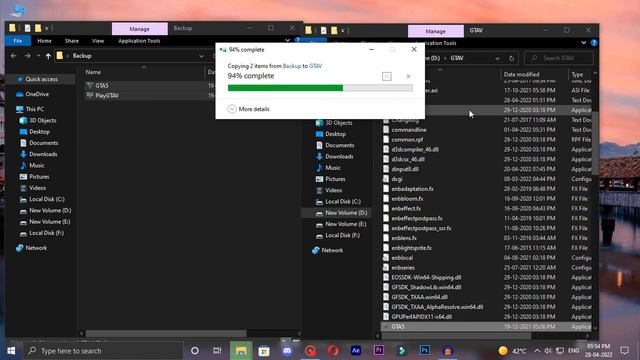Pause the file copy operation
The height and width of the screenshot is (360, 640).
tap(387, 76)
